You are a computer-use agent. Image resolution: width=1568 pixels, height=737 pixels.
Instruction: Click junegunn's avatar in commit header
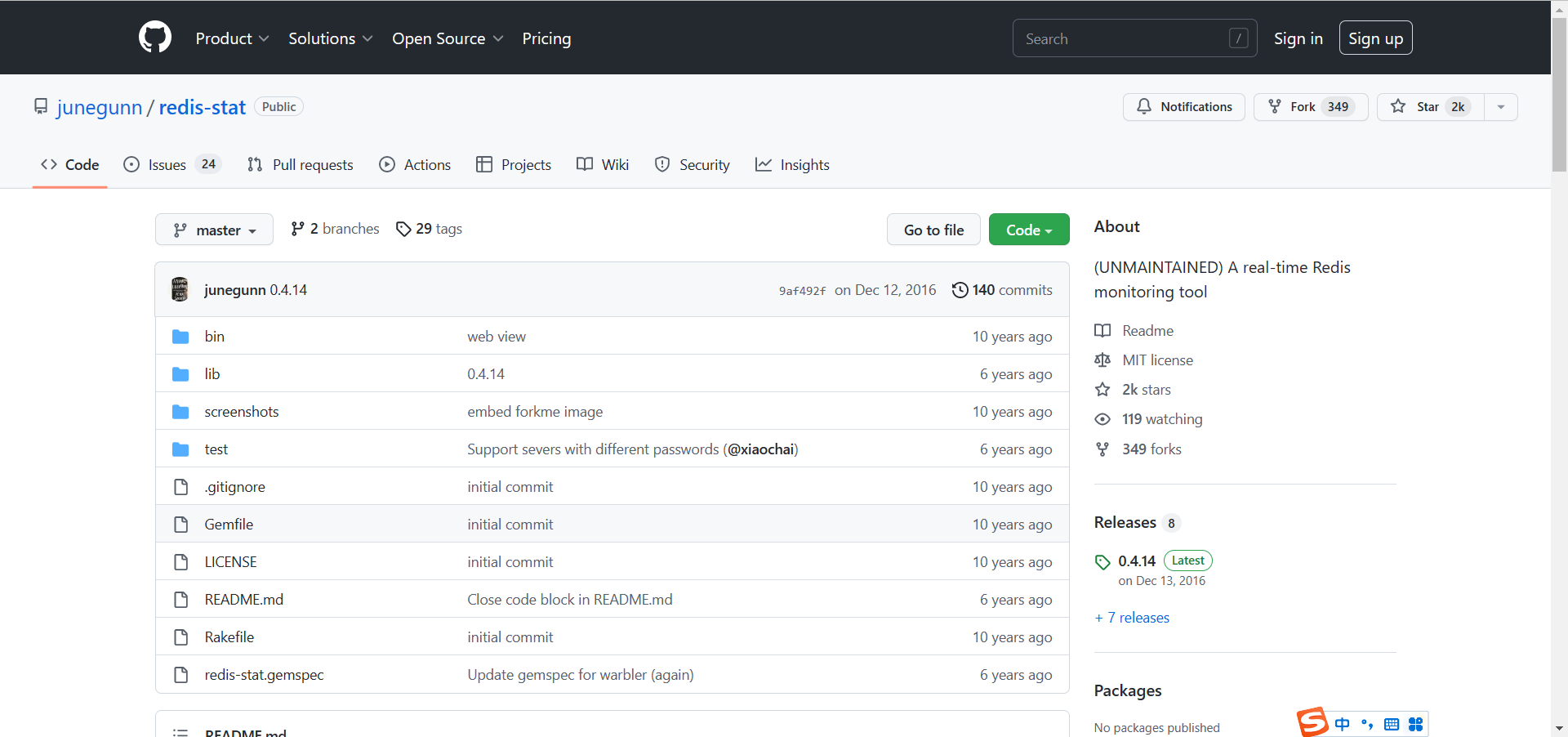click(180, 289)
